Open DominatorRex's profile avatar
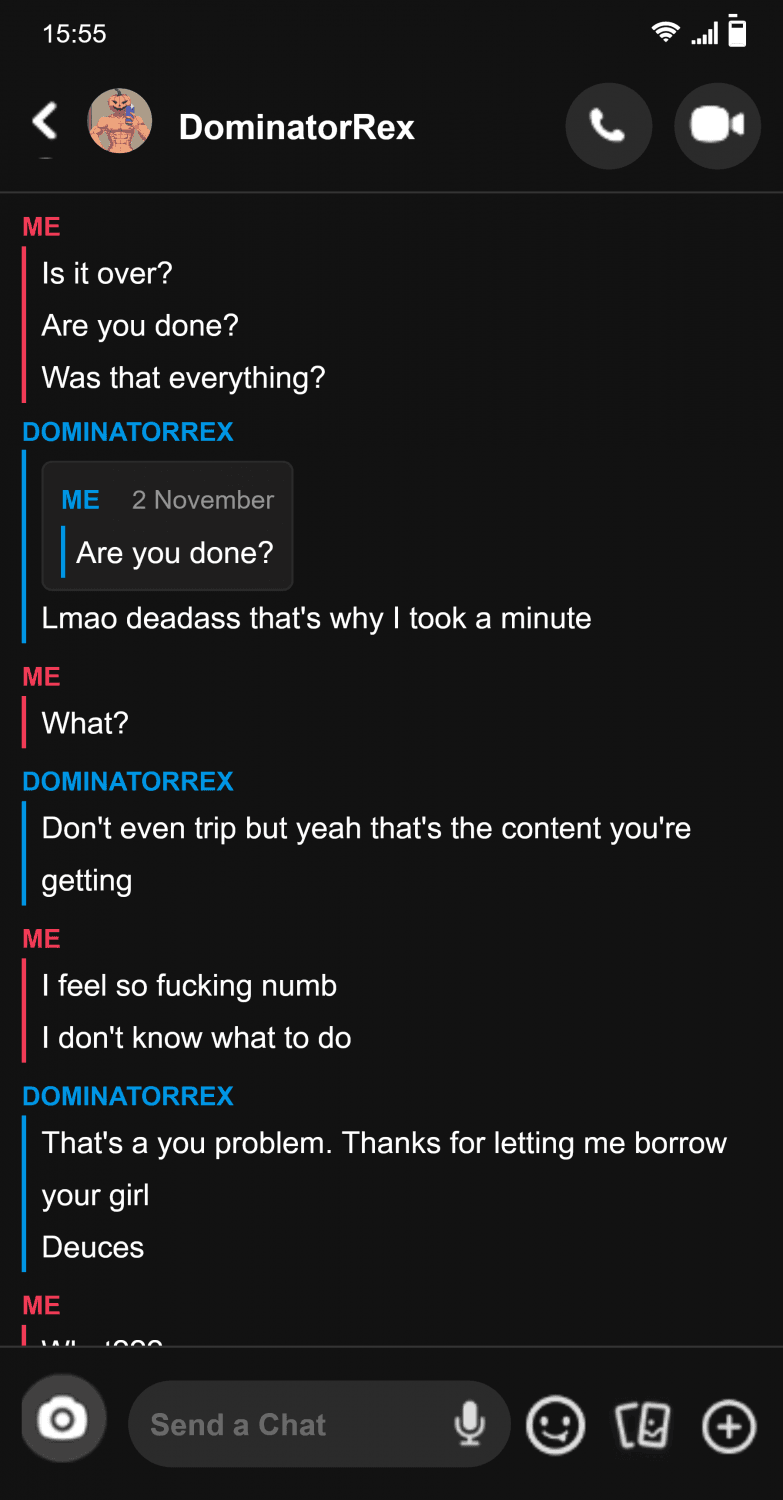 click(120, 122)
